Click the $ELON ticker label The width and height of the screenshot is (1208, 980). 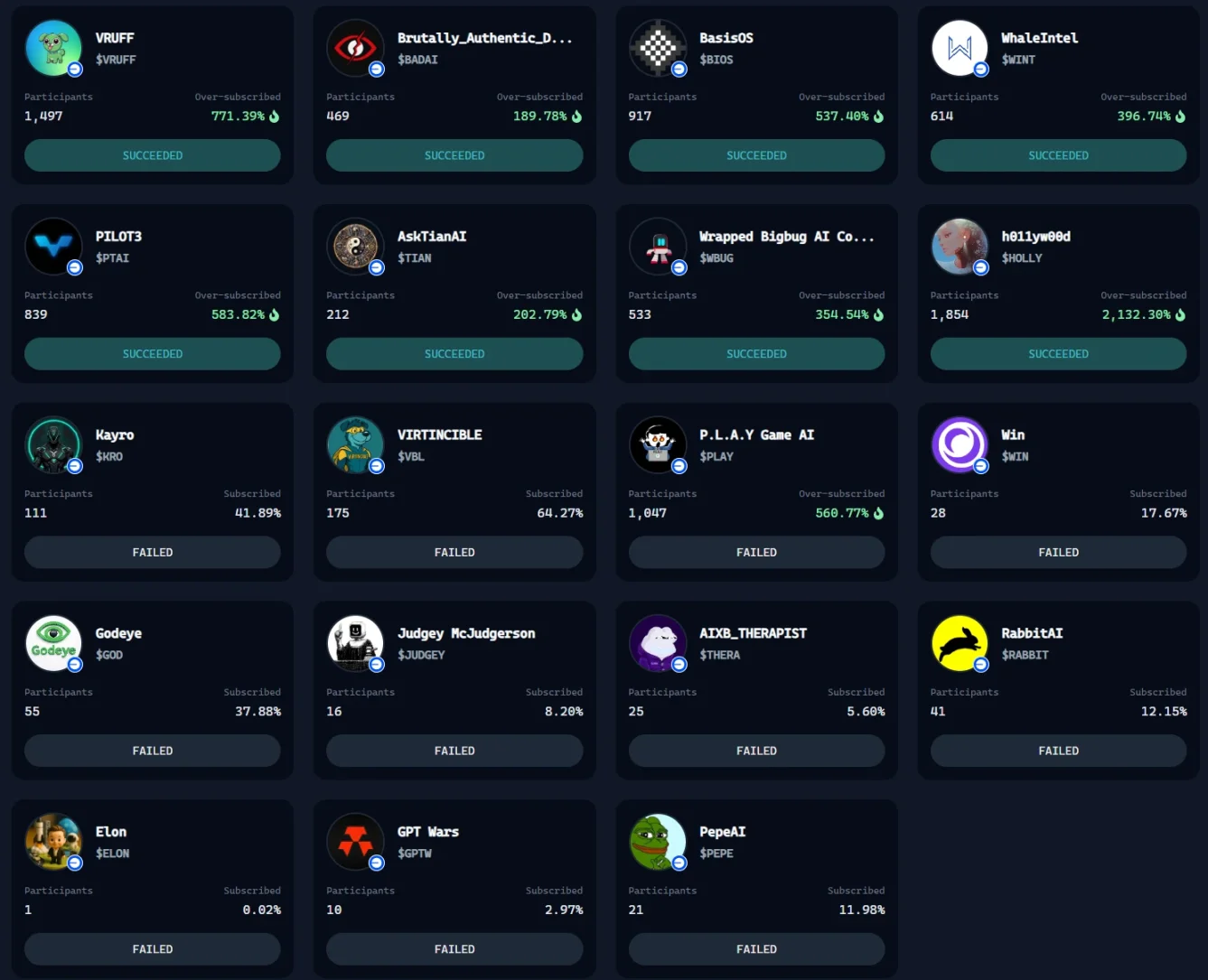pos(113,854)
